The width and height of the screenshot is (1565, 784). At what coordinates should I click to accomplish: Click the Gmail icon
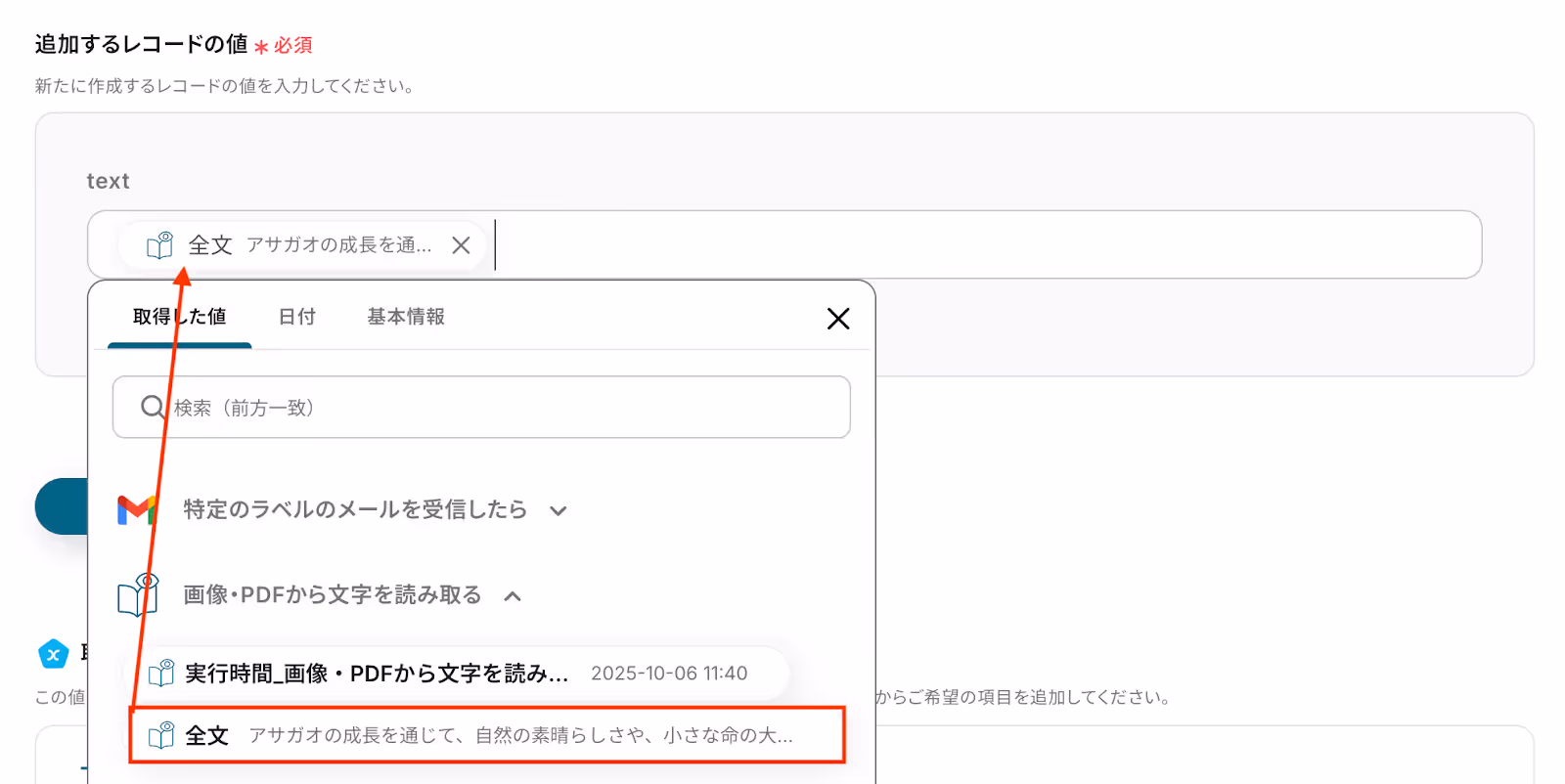[137, 509]
